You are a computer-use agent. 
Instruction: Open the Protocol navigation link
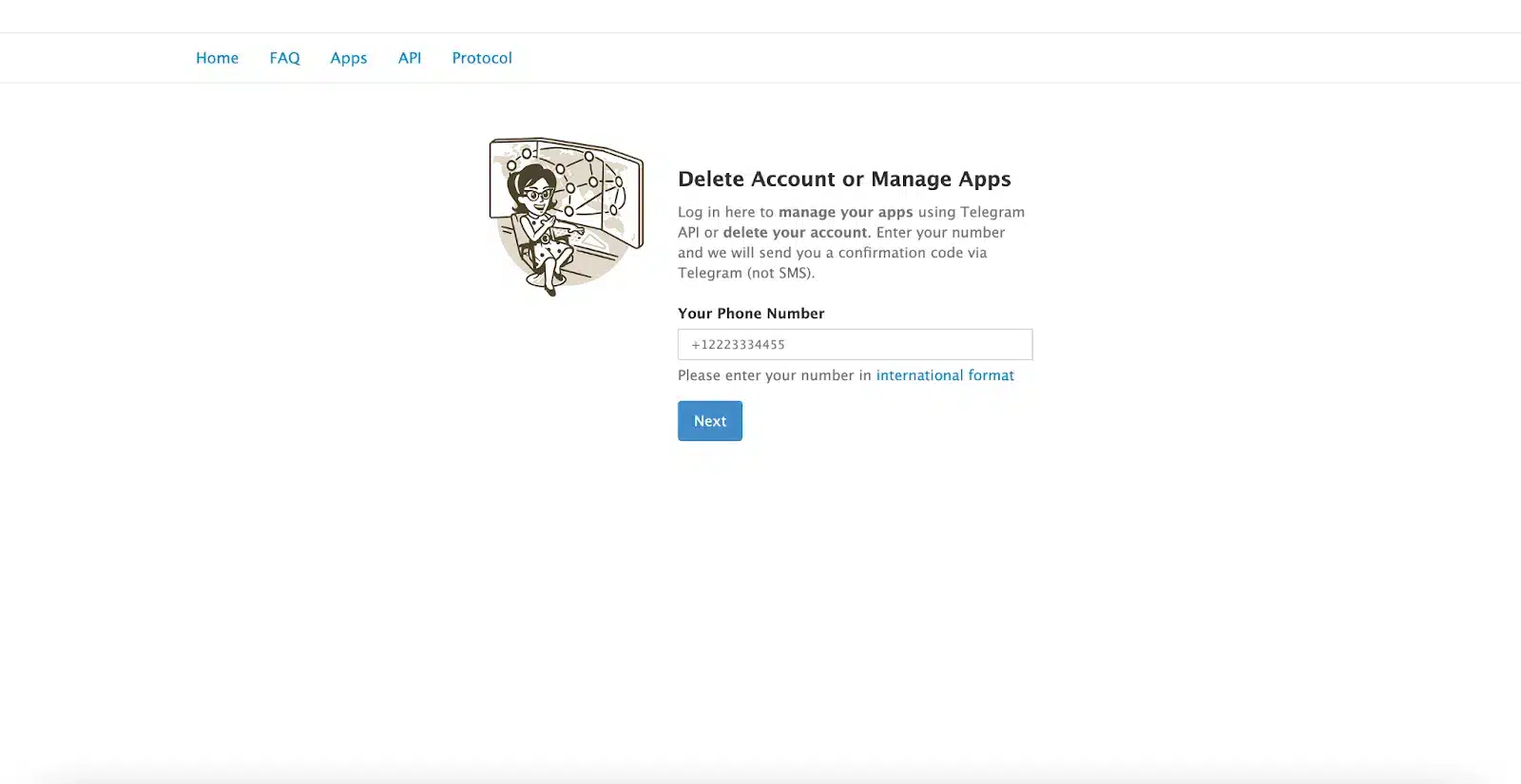[482, 58]
